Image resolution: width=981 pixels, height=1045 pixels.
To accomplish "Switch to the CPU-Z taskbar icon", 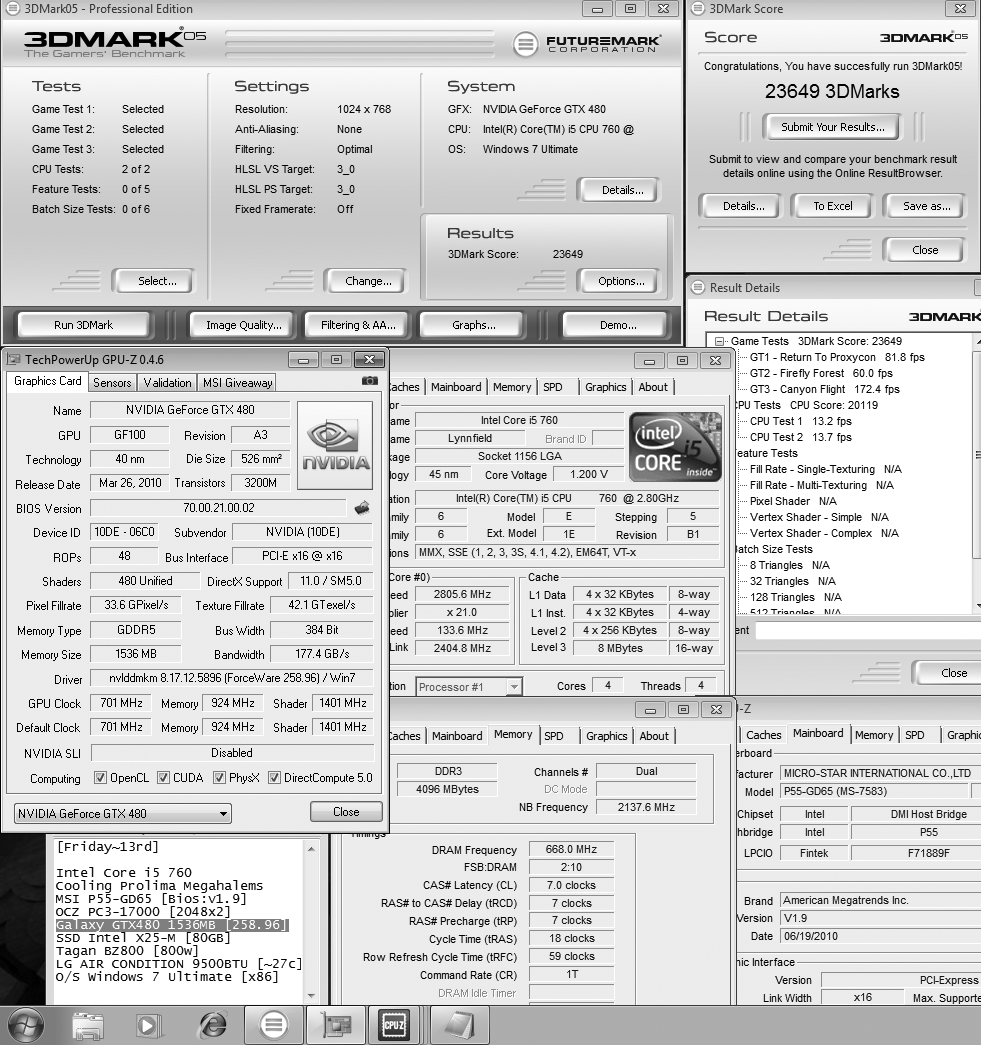I will pos(394,1025).
